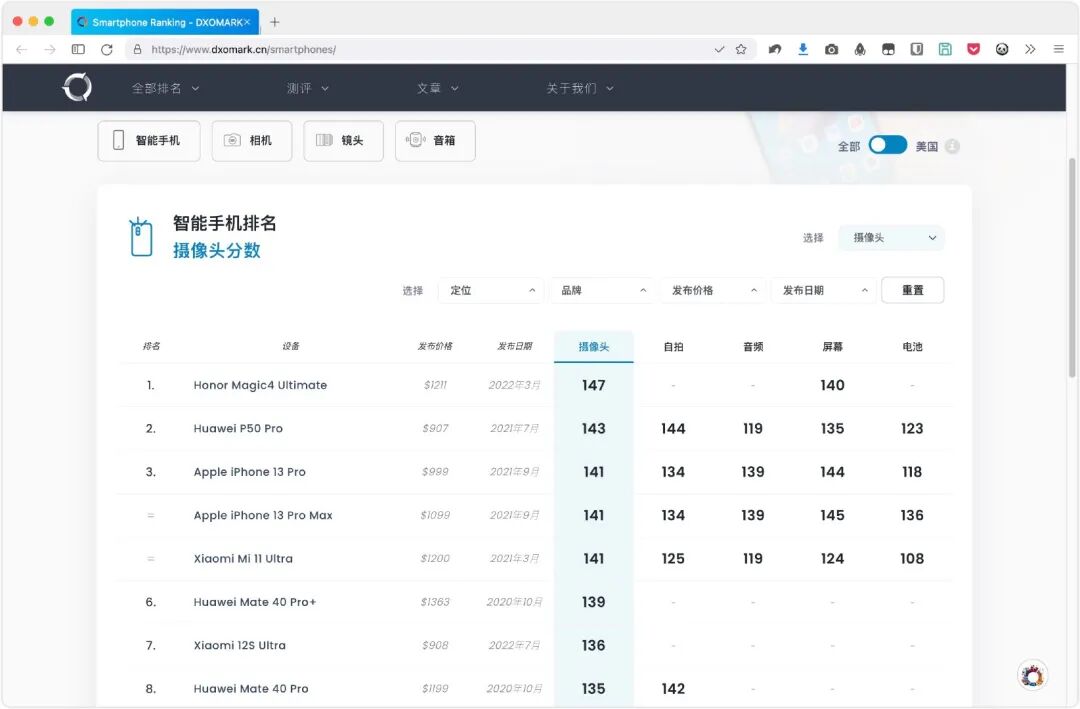Screen dimensions: 1080x709
Task: Open the Apple iPhone 13 Pro Max link
Action: (263, 515)
